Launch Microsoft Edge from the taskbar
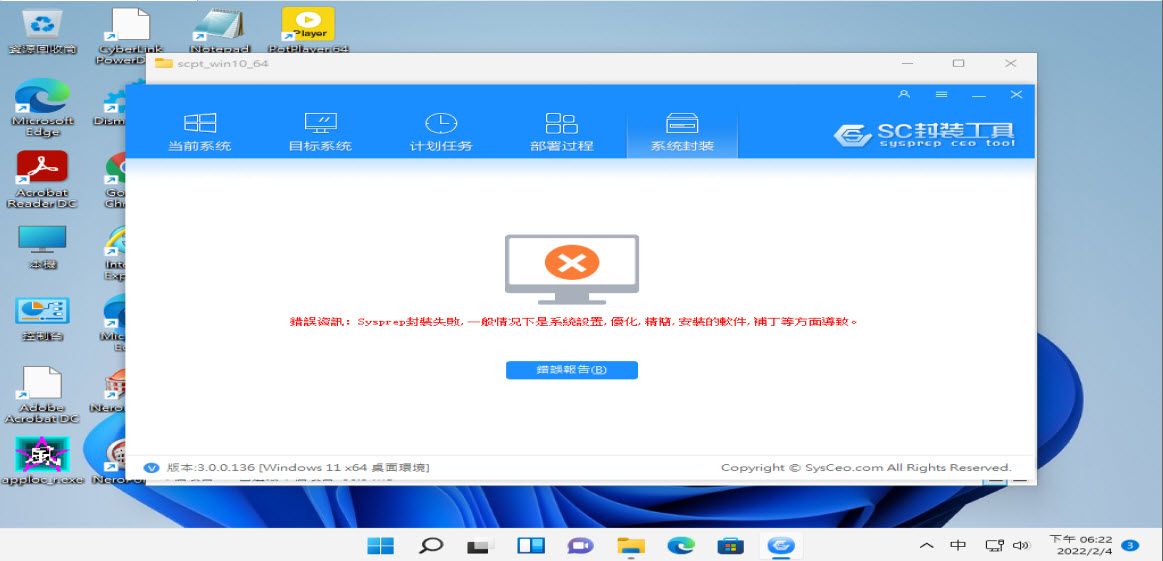This screenshot has height=561, width=1163. pos(681,545)
